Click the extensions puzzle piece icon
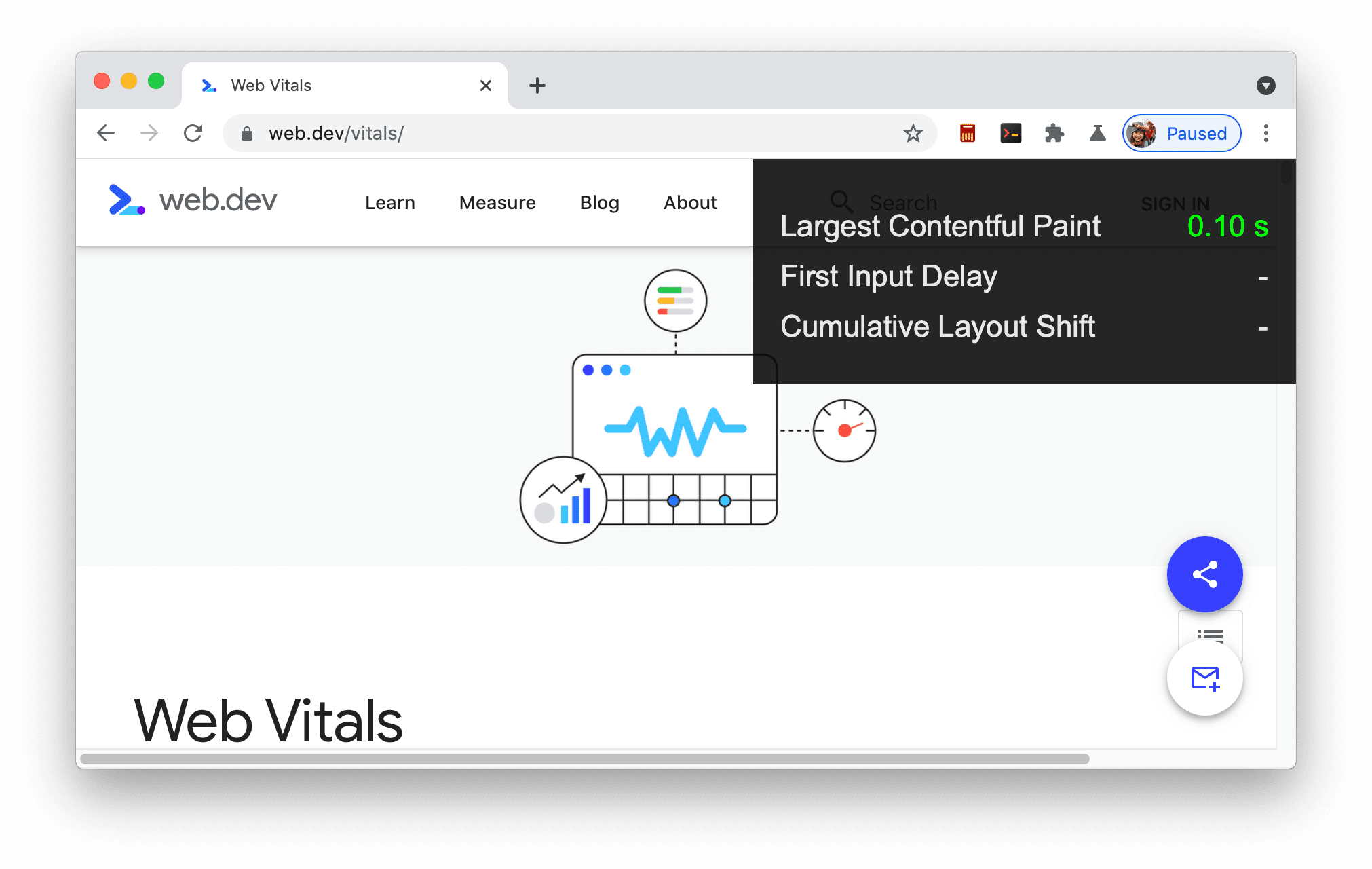Viewport: 1372px width, 869px height. click(x=1056, y=132)
